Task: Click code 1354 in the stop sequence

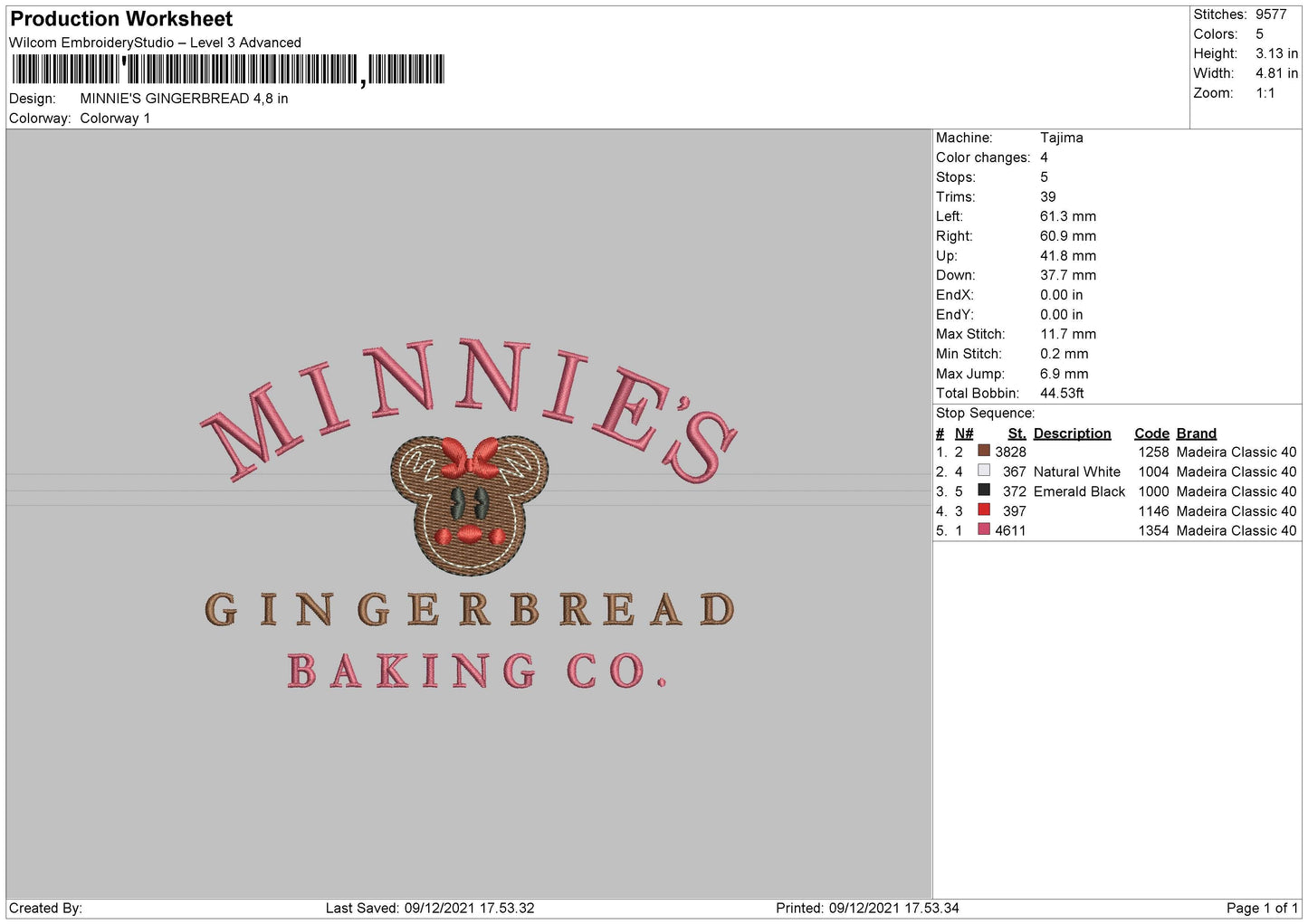Action: click(1153, 530)
